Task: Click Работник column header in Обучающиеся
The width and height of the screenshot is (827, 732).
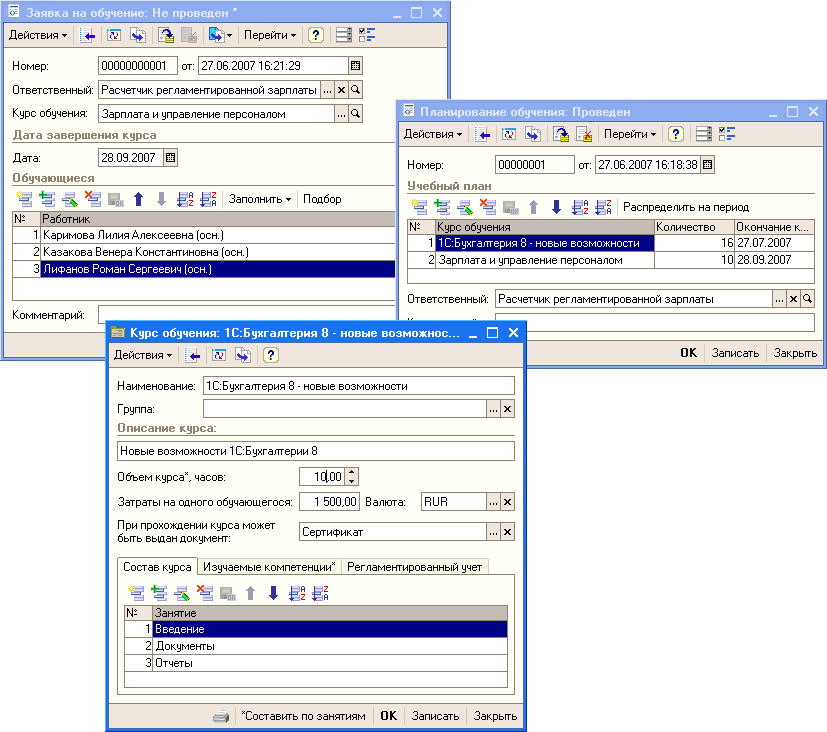Action: [218, 219]
